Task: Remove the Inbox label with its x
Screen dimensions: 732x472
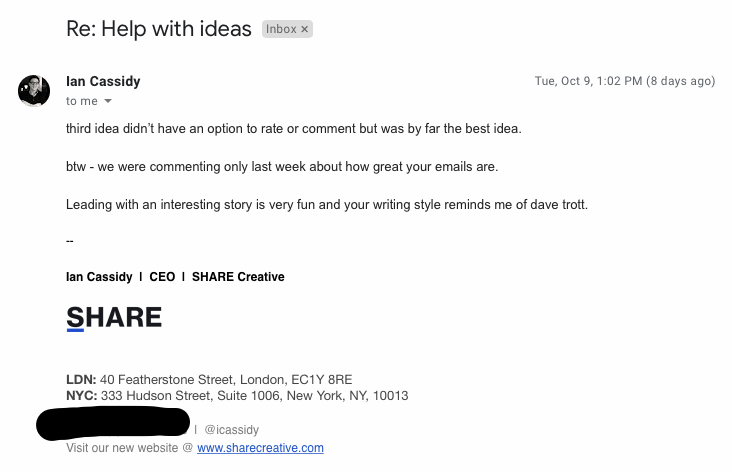Action: click(x=304, y=29)
